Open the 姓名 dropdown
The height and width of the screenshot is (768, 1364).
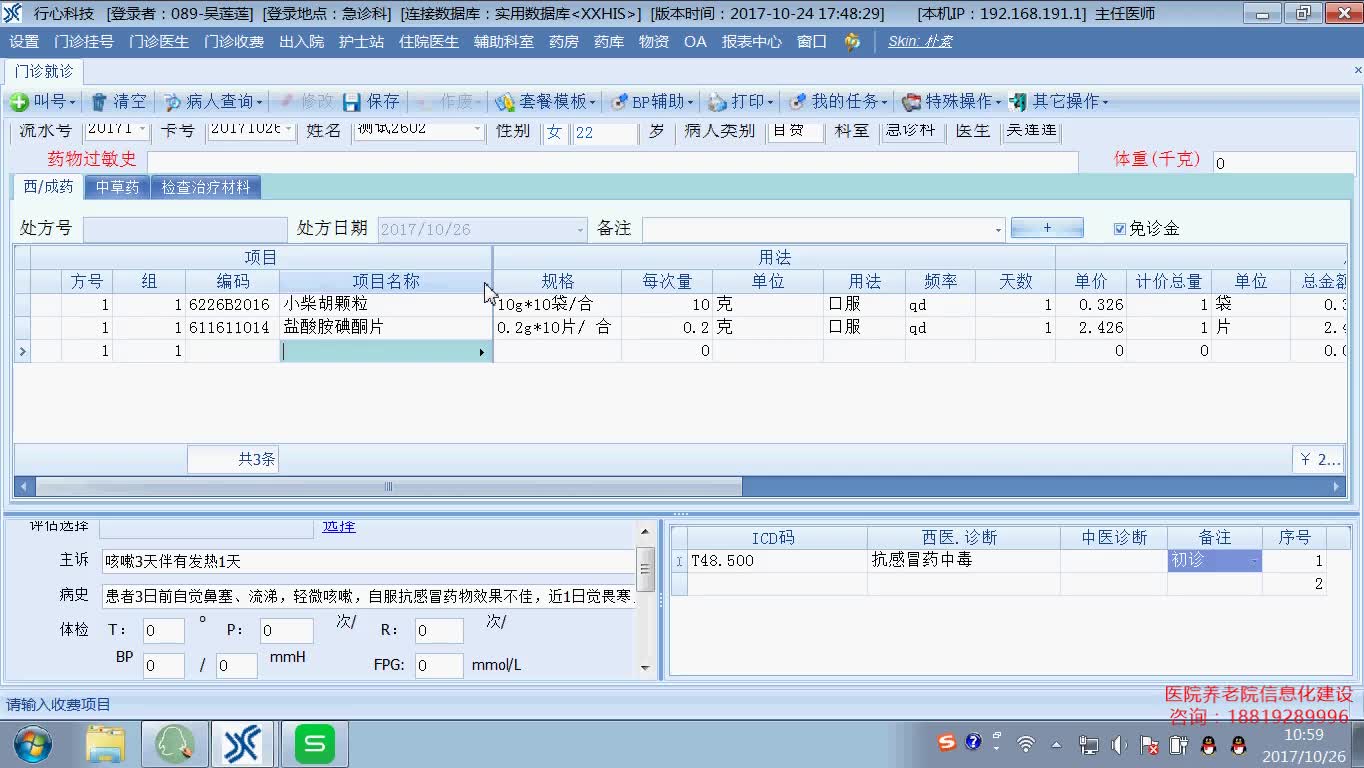tap(477, 129)
